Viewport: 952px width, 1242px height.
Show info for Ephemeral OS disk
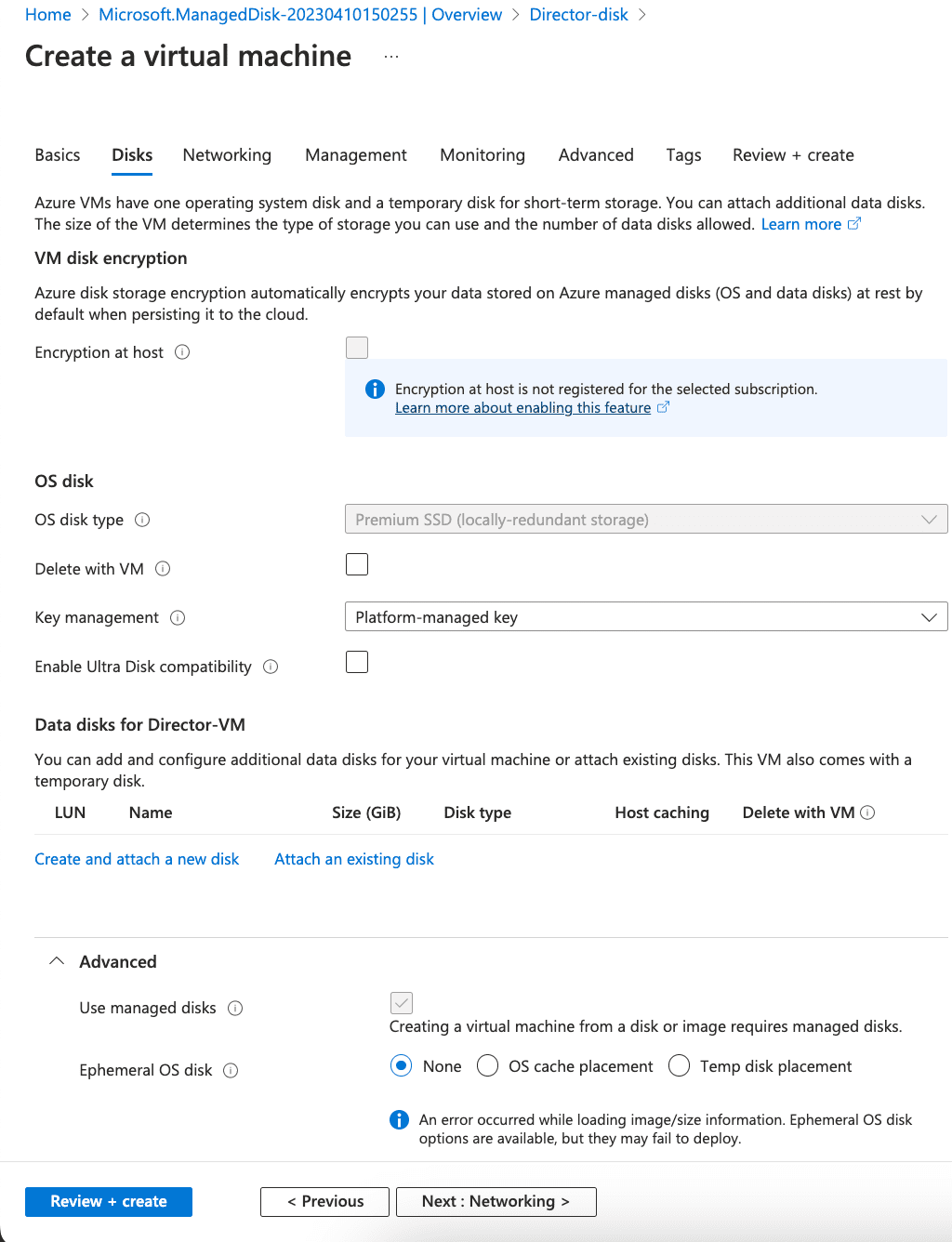click(230, 1071)
